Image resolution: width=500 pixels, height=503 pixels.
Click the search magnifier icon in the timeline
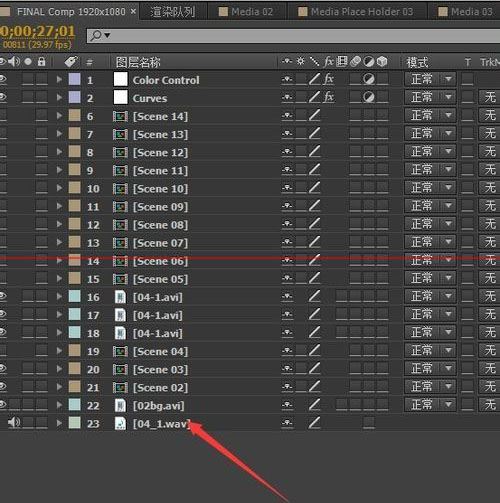coord(96,35)
